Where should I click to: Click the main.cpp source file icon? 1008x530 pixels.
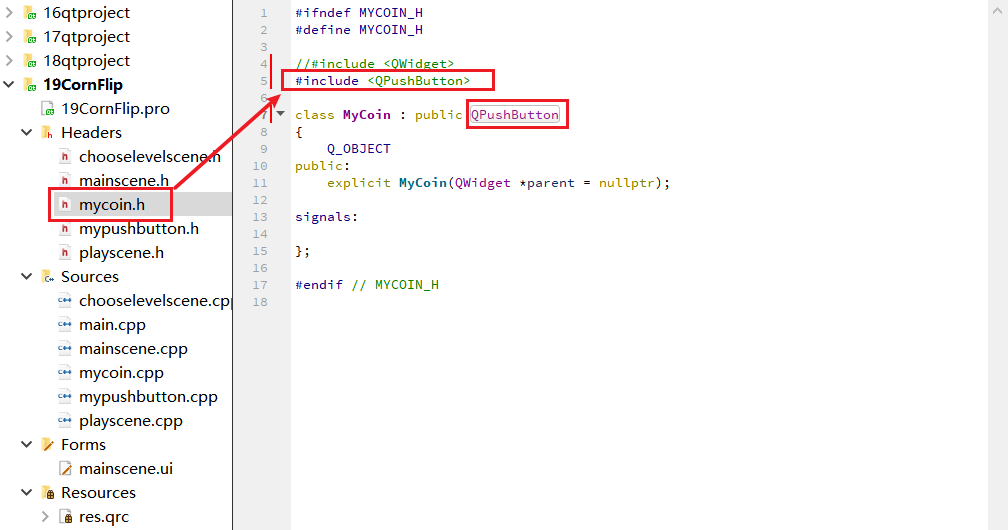coord(65,325)
